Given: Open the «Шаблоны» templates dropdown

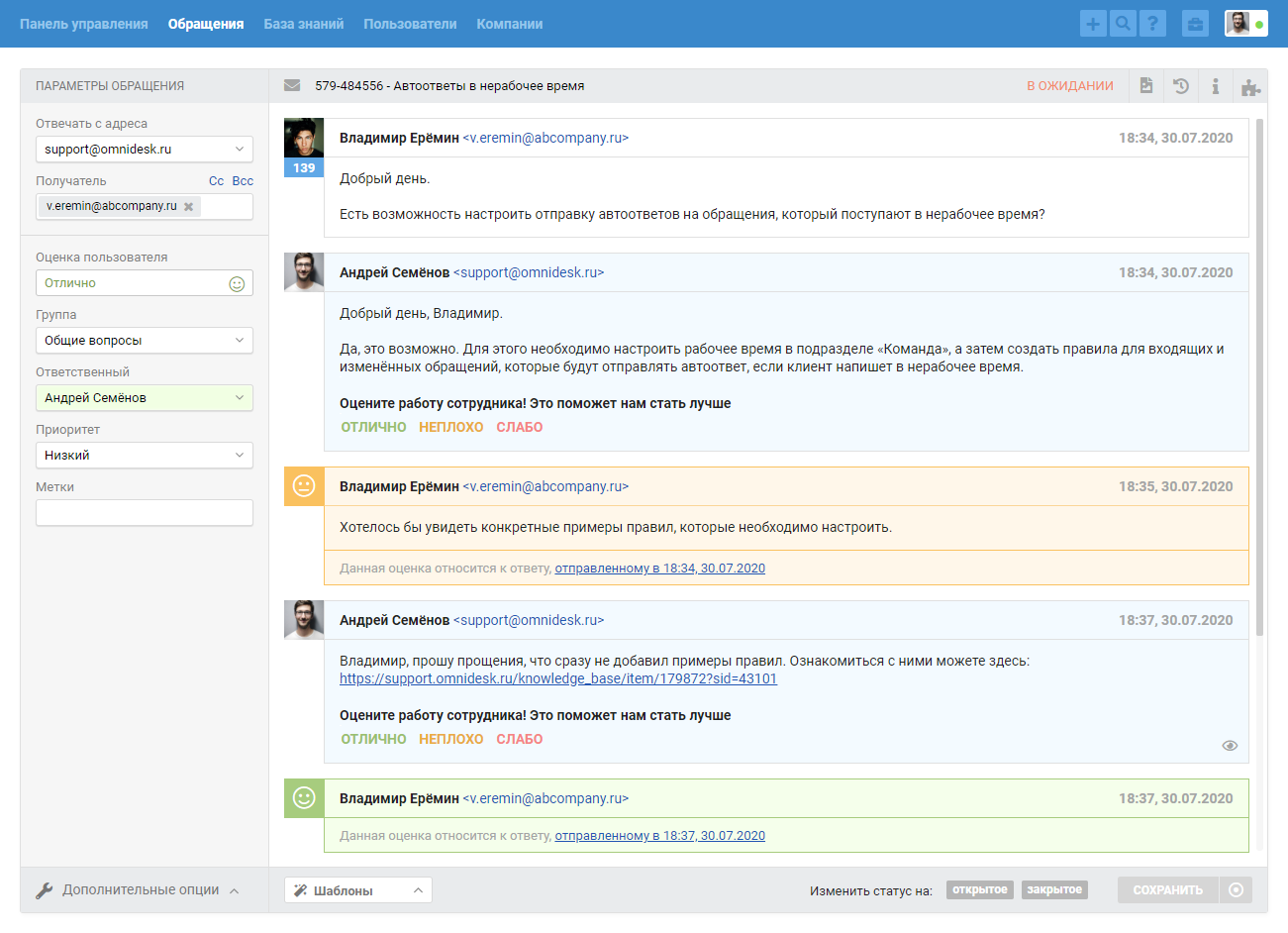Looking at the screenshot, I should (x=357, y=890).
